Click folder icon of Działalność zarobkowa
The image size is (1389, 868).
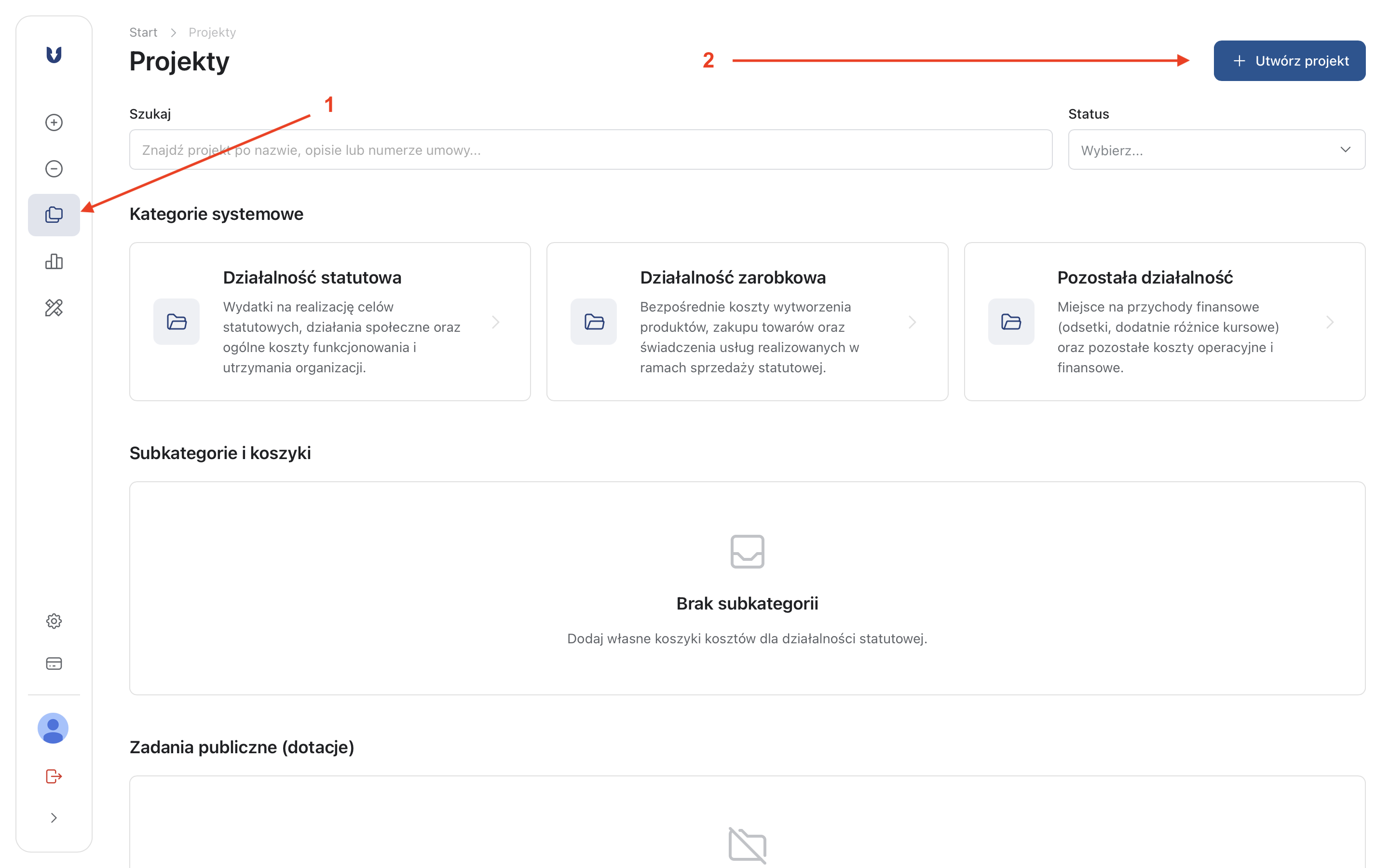click(594, 322)
